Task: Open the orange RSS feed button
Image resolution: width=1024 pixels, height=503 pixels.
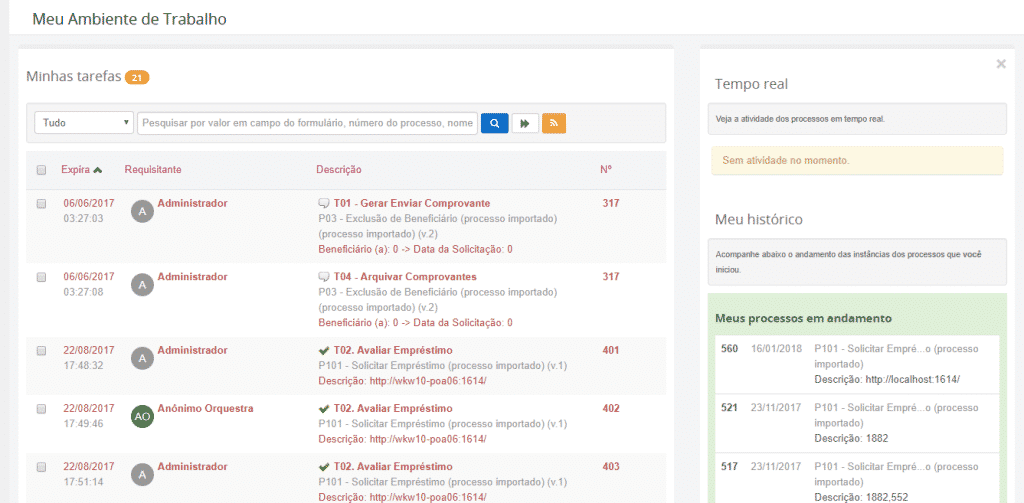Action: tap(554, 123)
